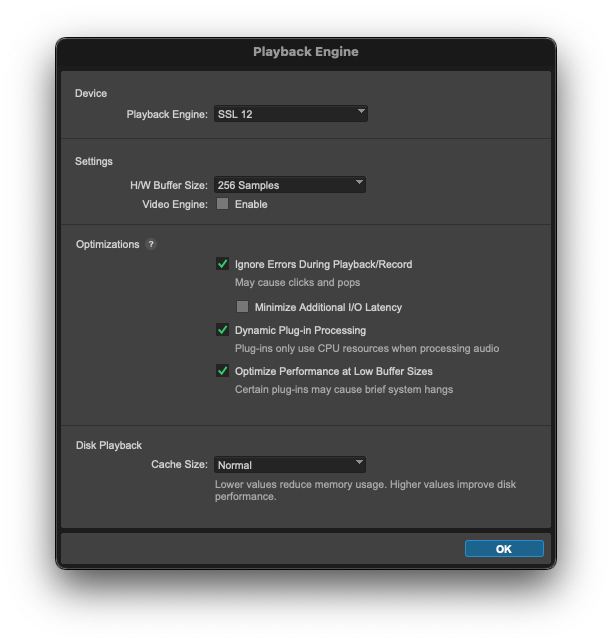Image resolution: width=612 pixels, height=643 pixels.
Task: Click the 'Disk Playback' section heading
Action: point(109,445)
